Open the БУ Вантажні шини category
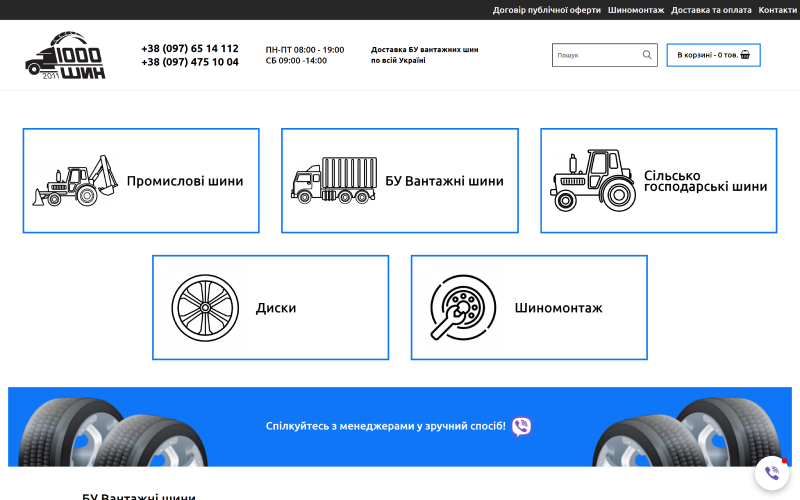 click(399, 181)
